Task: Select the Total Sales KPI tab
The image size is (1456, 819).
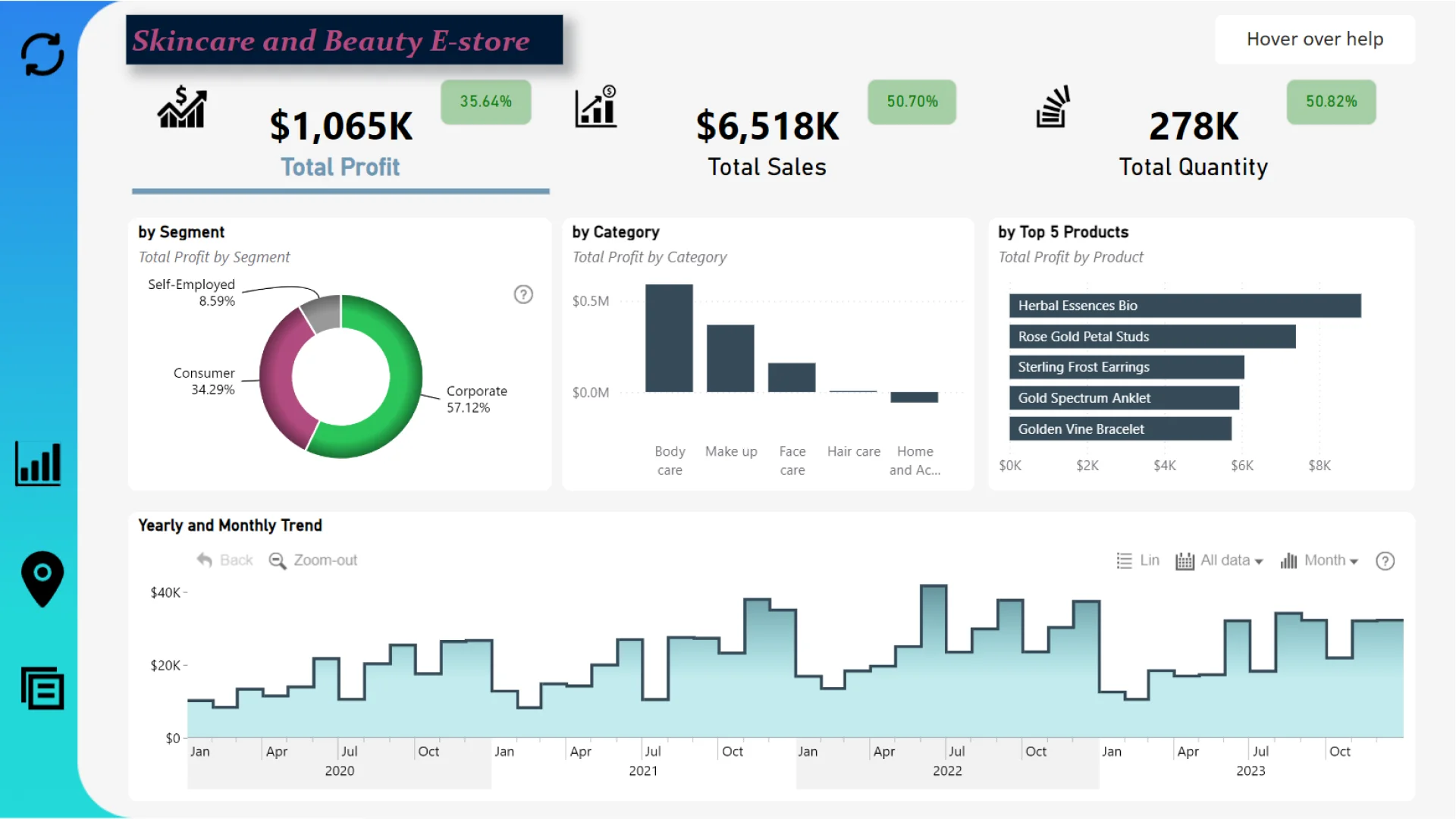Action: click(767, 168)
